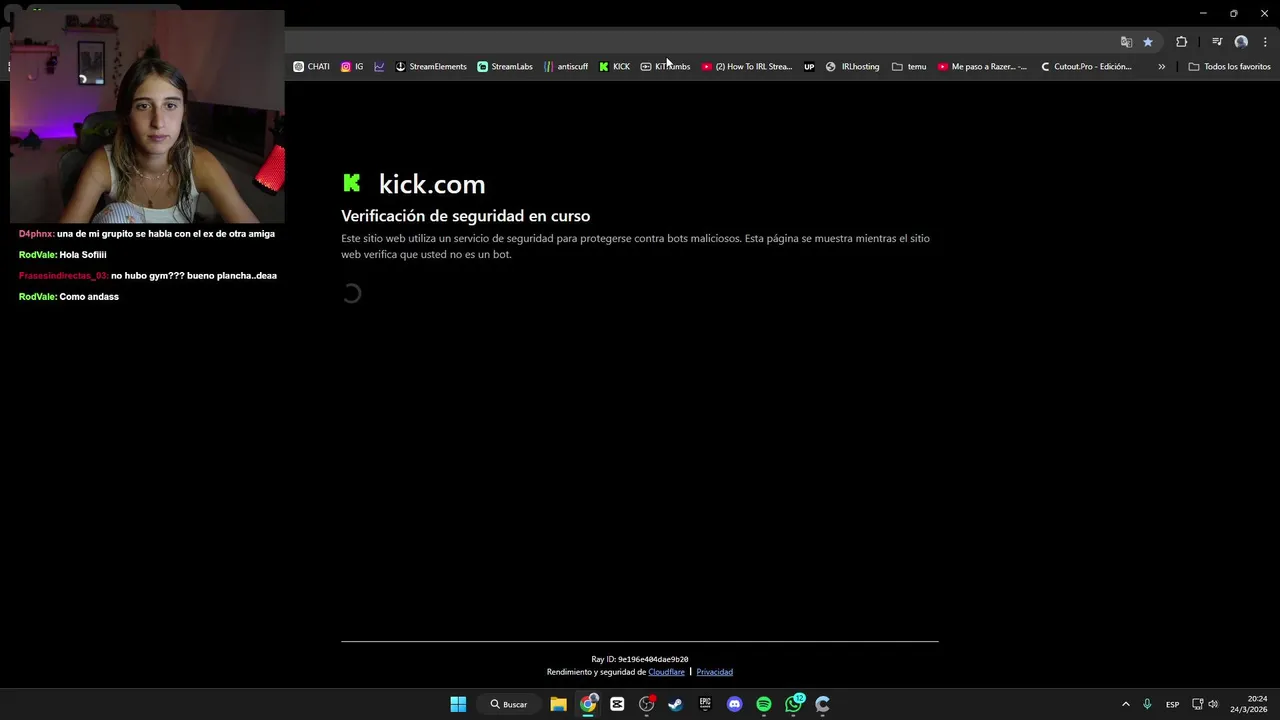1280x720 pixels.
Task: Click the Privacidad link in the footer
Action: point(714,672)
